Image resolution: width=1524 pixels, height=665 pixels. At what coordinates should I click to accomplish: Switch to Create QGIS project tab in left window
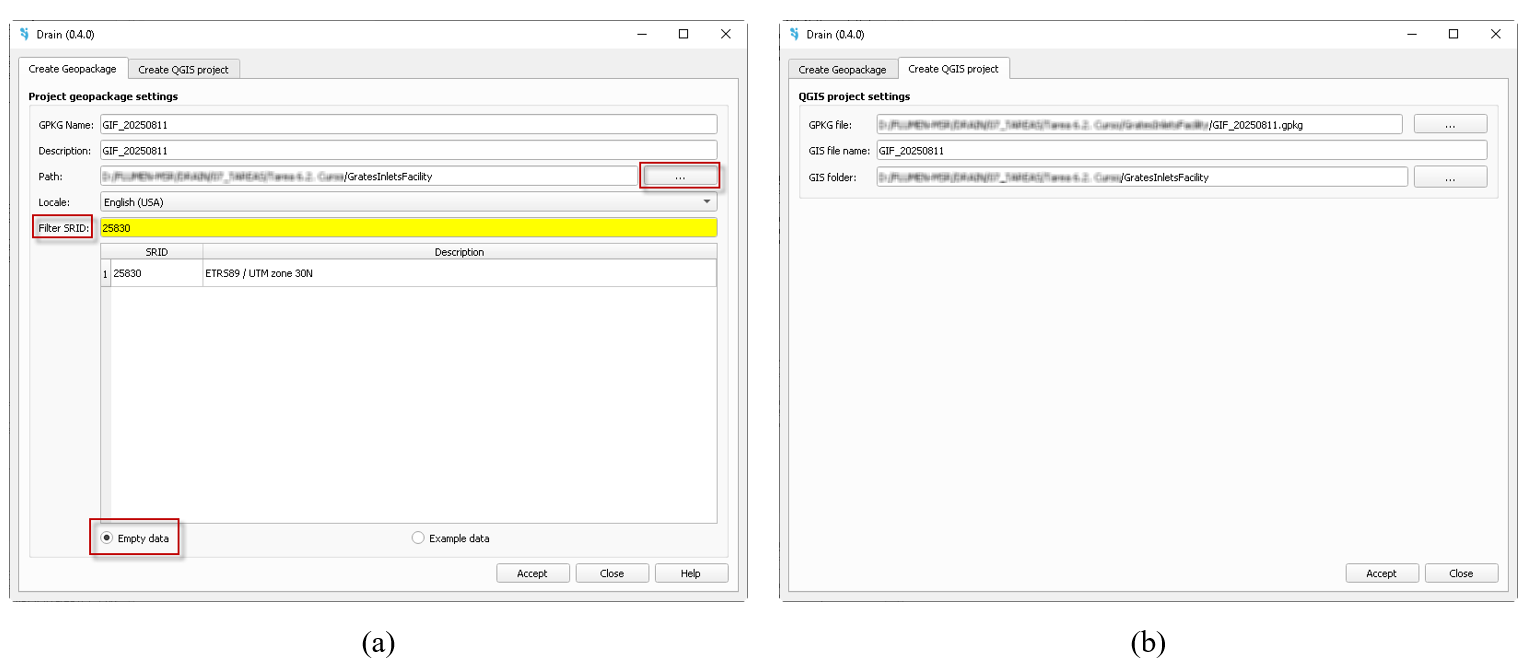(x=183, y=70)
